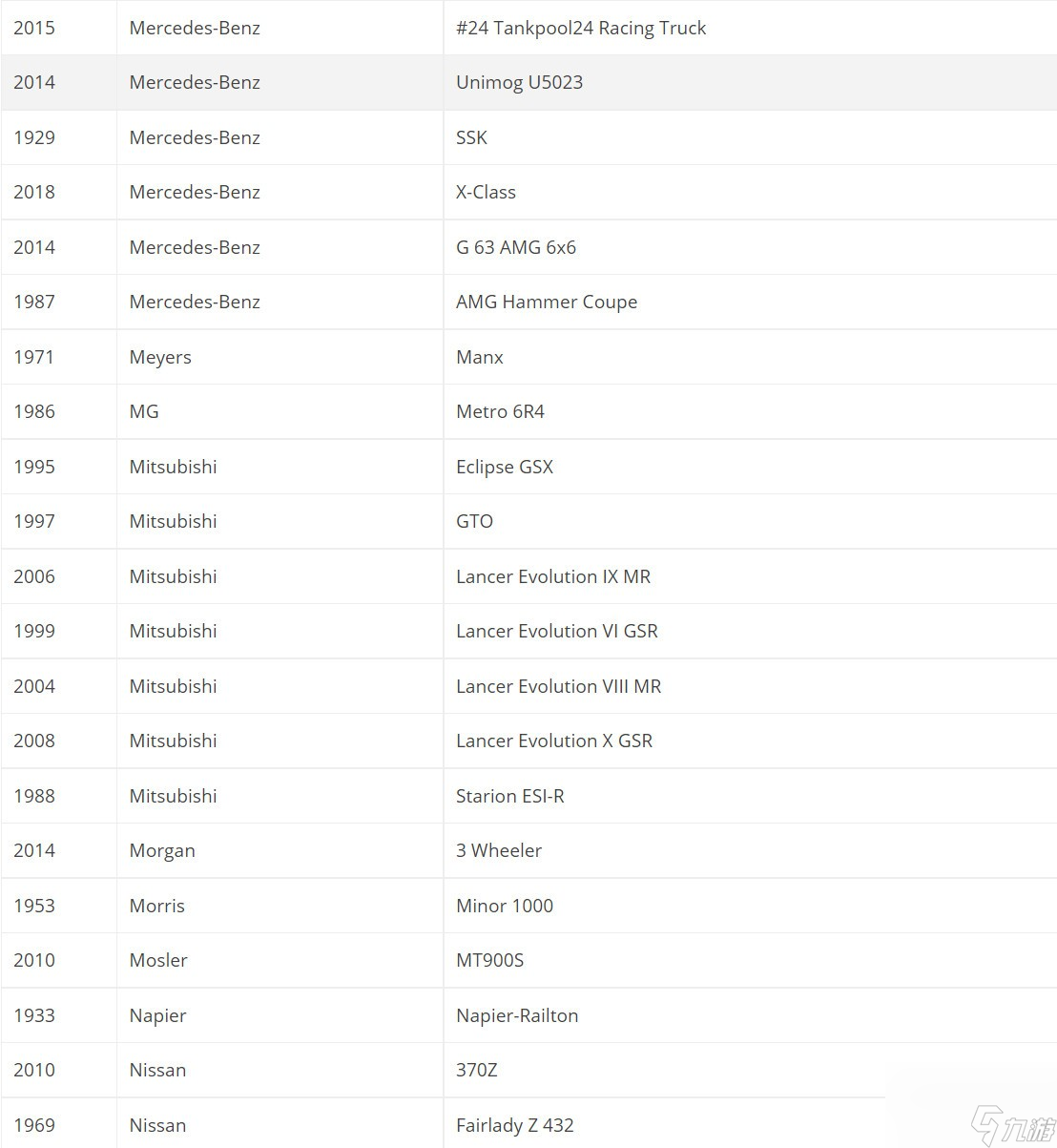Image resolution: width=1057 pixels, height=1148 pixels.
Task: Click the Eclipse GSX entry
Action: pos(750,467)
